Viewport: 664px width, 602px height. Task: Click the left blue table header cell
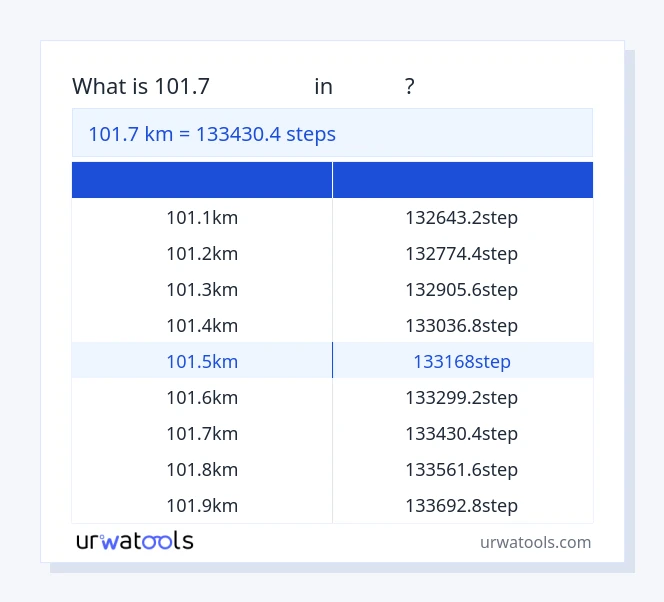202,180
